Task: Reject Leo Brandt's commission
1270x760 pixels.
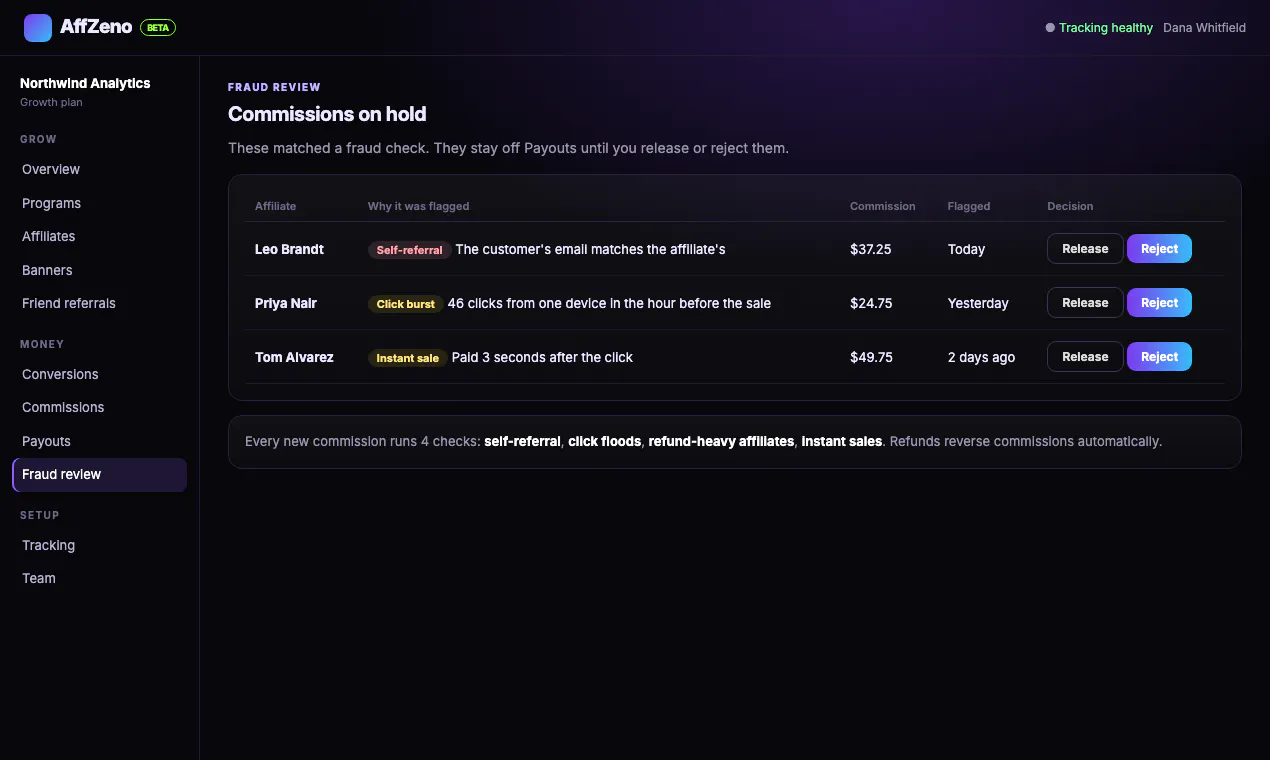Action: tap(1159, 249)
